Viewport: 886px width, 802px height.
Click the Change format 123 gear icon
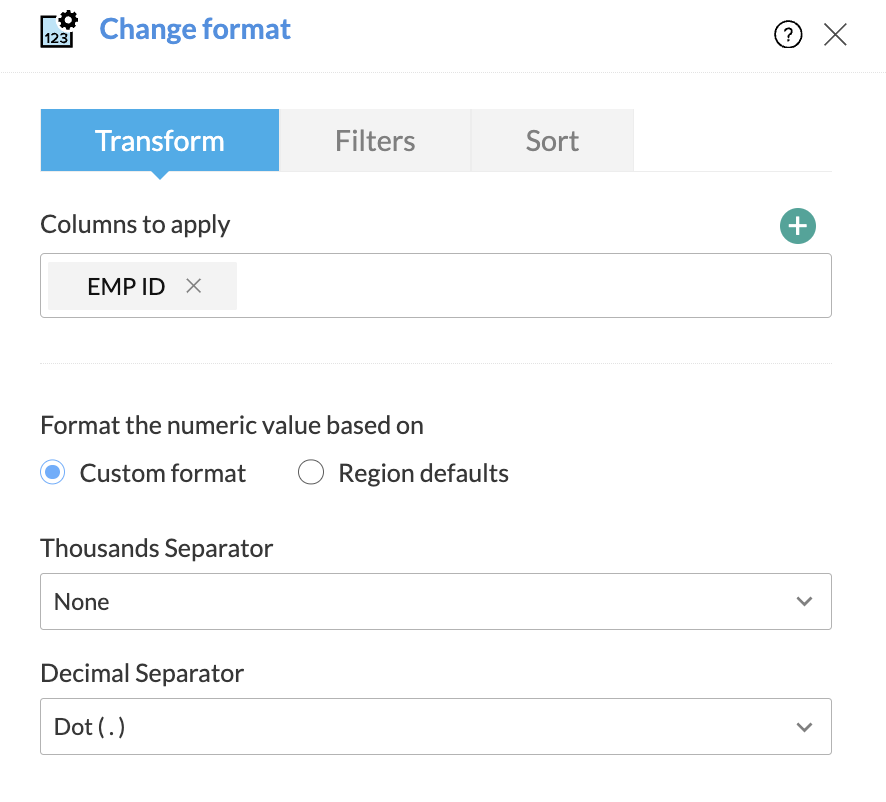[x=59, y=30]
